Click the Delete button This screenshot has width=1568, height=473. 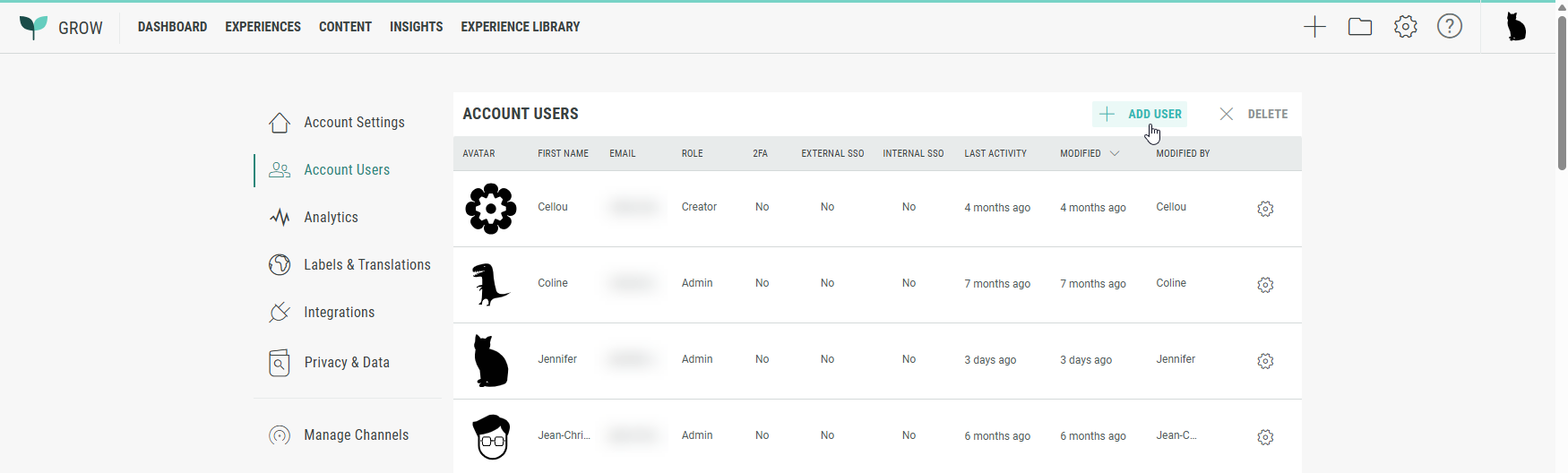click(1254, 114)
